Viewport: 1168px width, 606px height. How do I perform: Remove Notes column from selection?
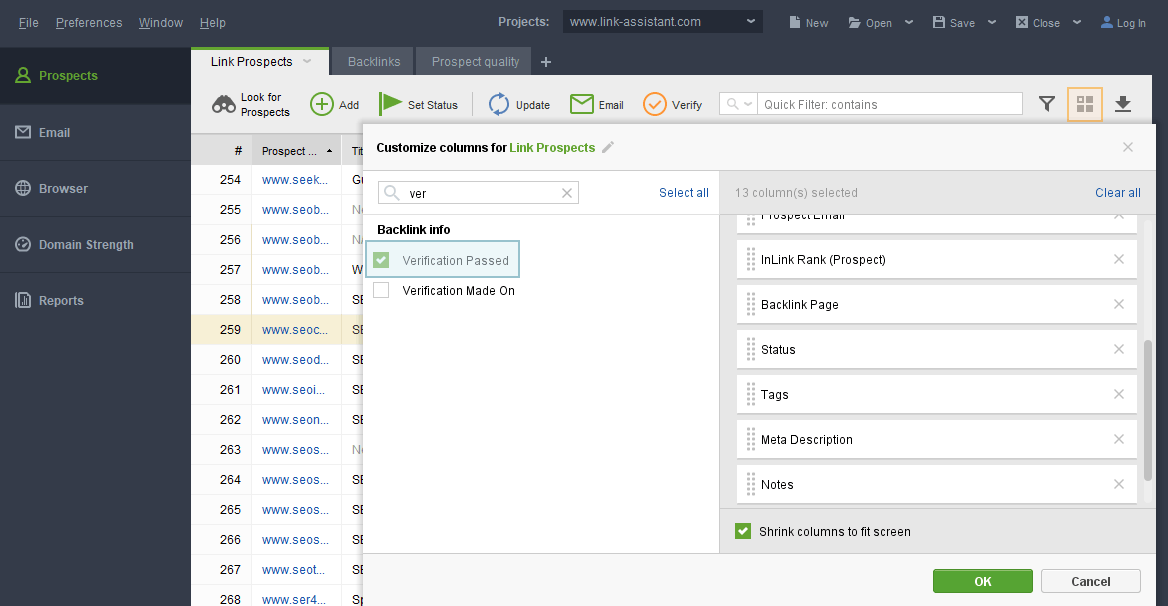click(1119, 484)
